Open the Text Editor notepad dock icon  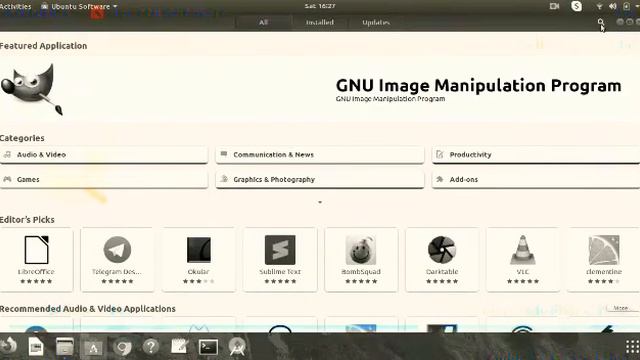179,347
